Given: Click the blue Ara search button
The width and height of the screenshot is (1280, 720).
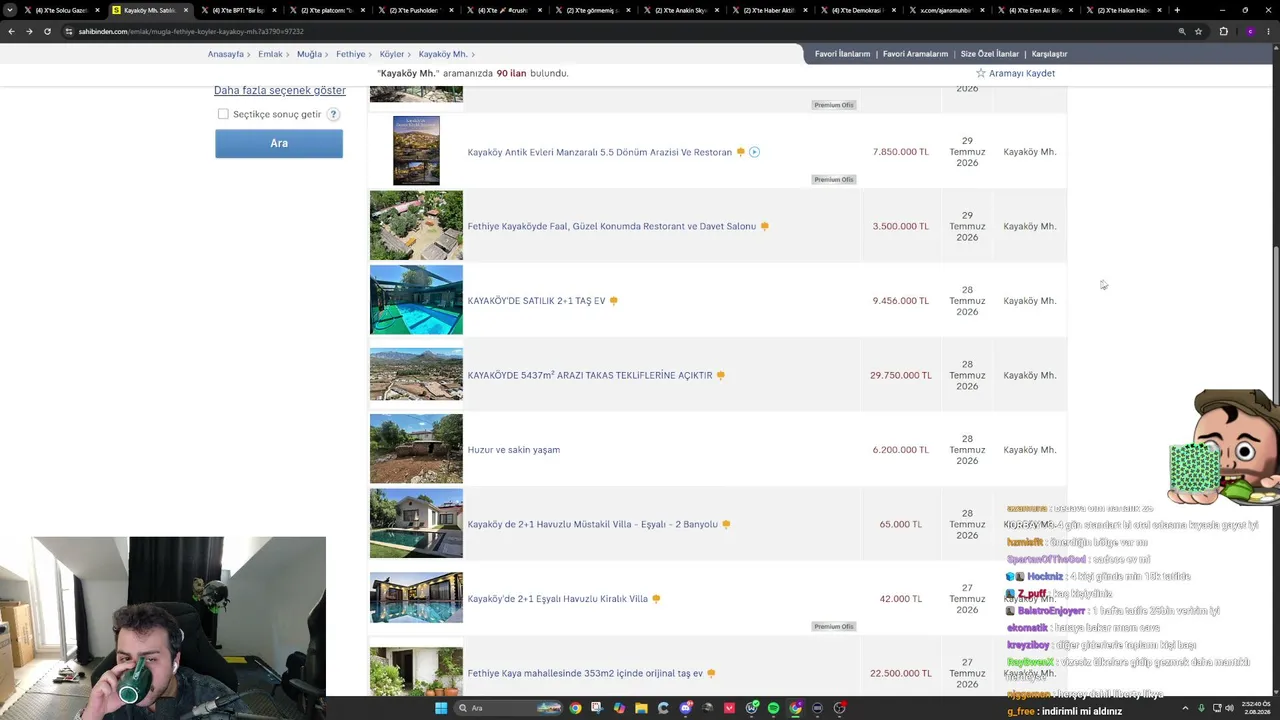Looking at the screenshot, I should pos(279,143).
